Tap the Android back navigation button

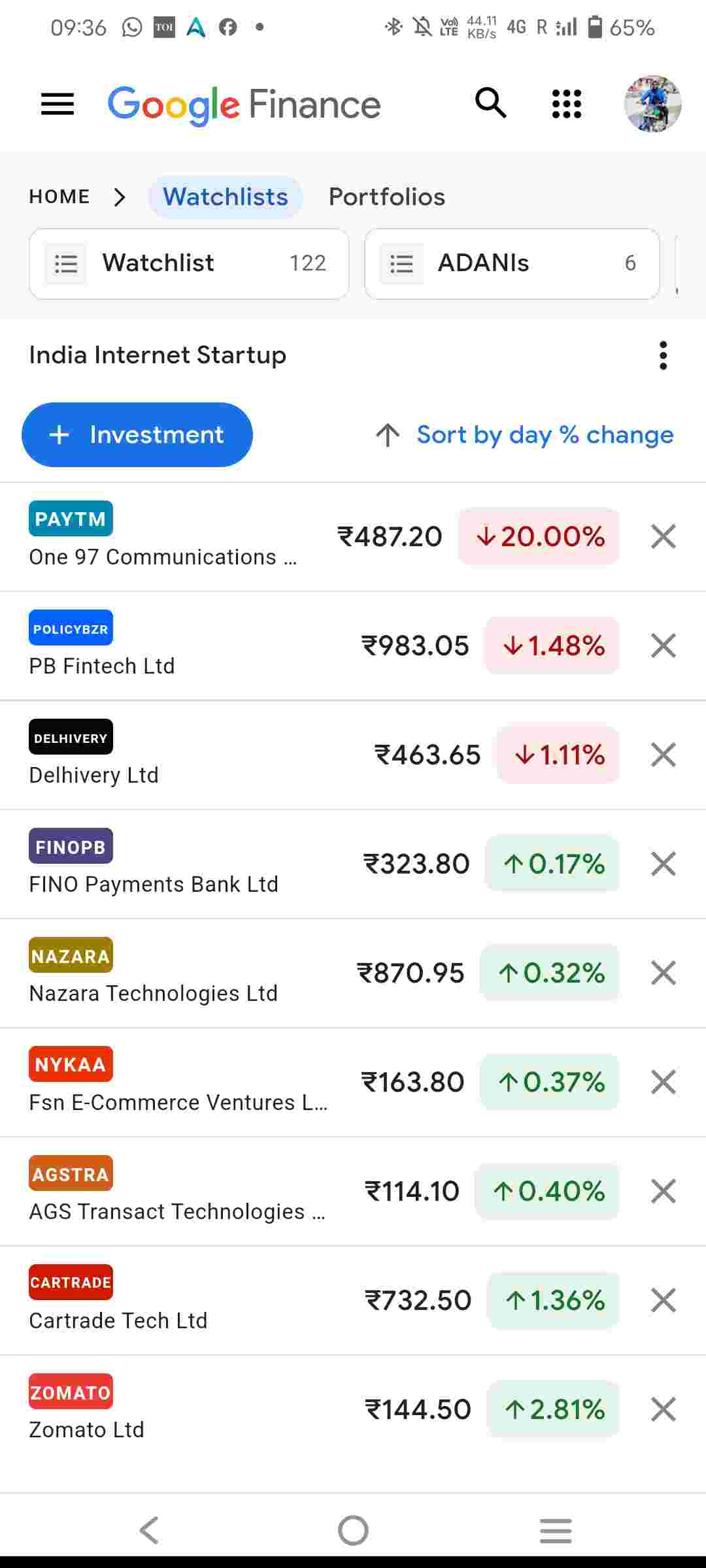coord(150,1529)
